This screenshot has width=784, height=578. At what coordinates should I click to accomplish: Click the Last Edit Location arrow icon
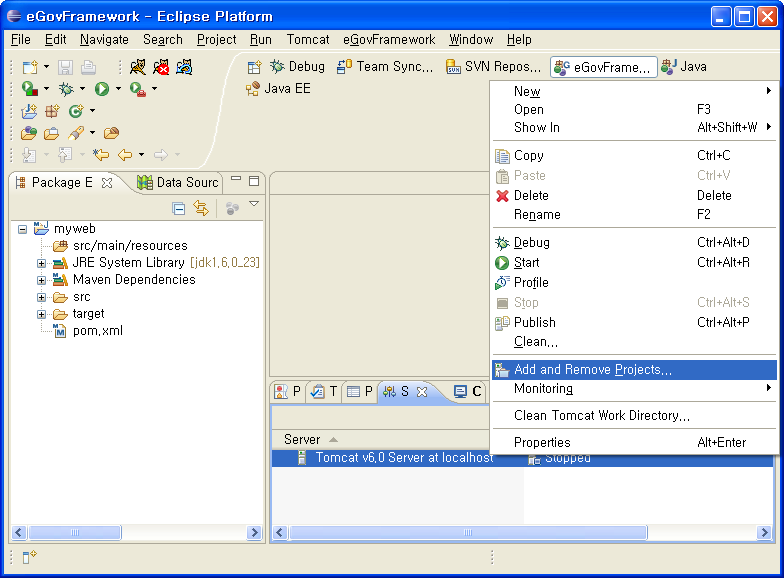click(x=102, y=154)
